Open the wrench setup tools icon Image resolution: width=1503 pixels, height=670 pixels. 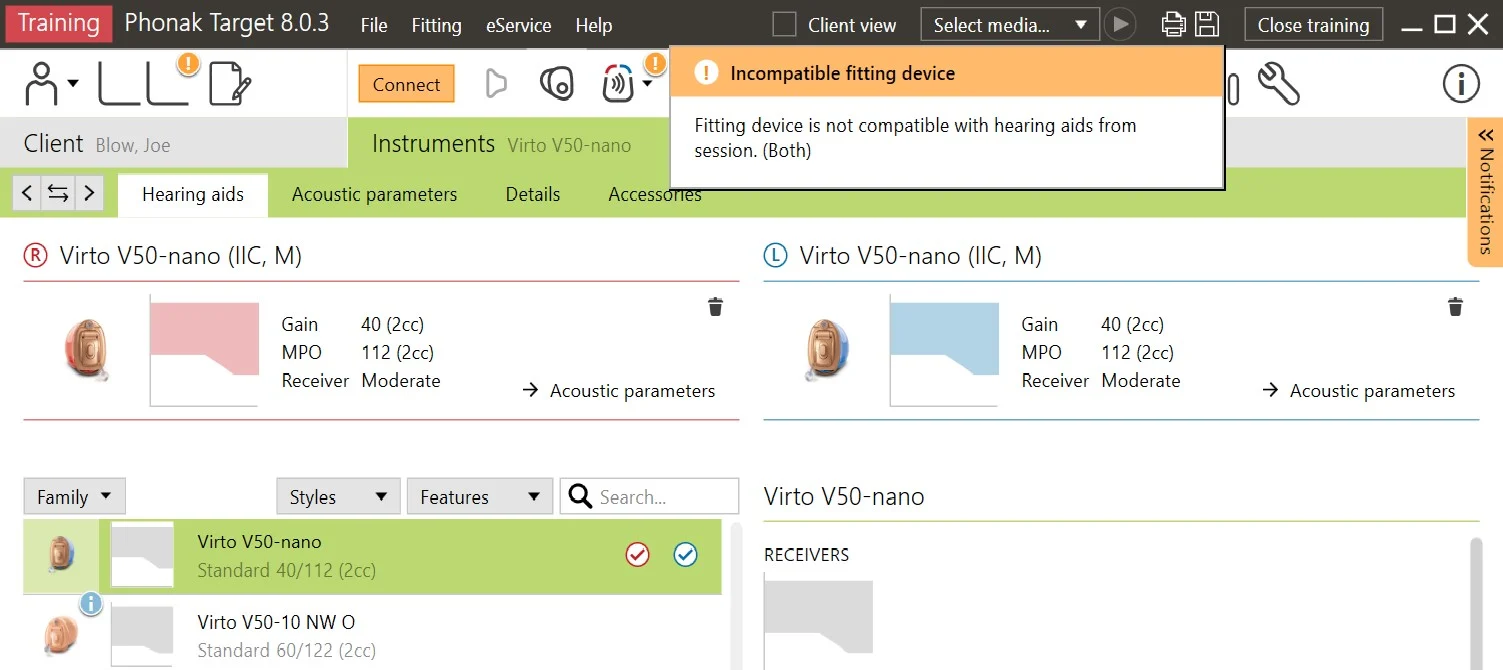(1277, 84)
